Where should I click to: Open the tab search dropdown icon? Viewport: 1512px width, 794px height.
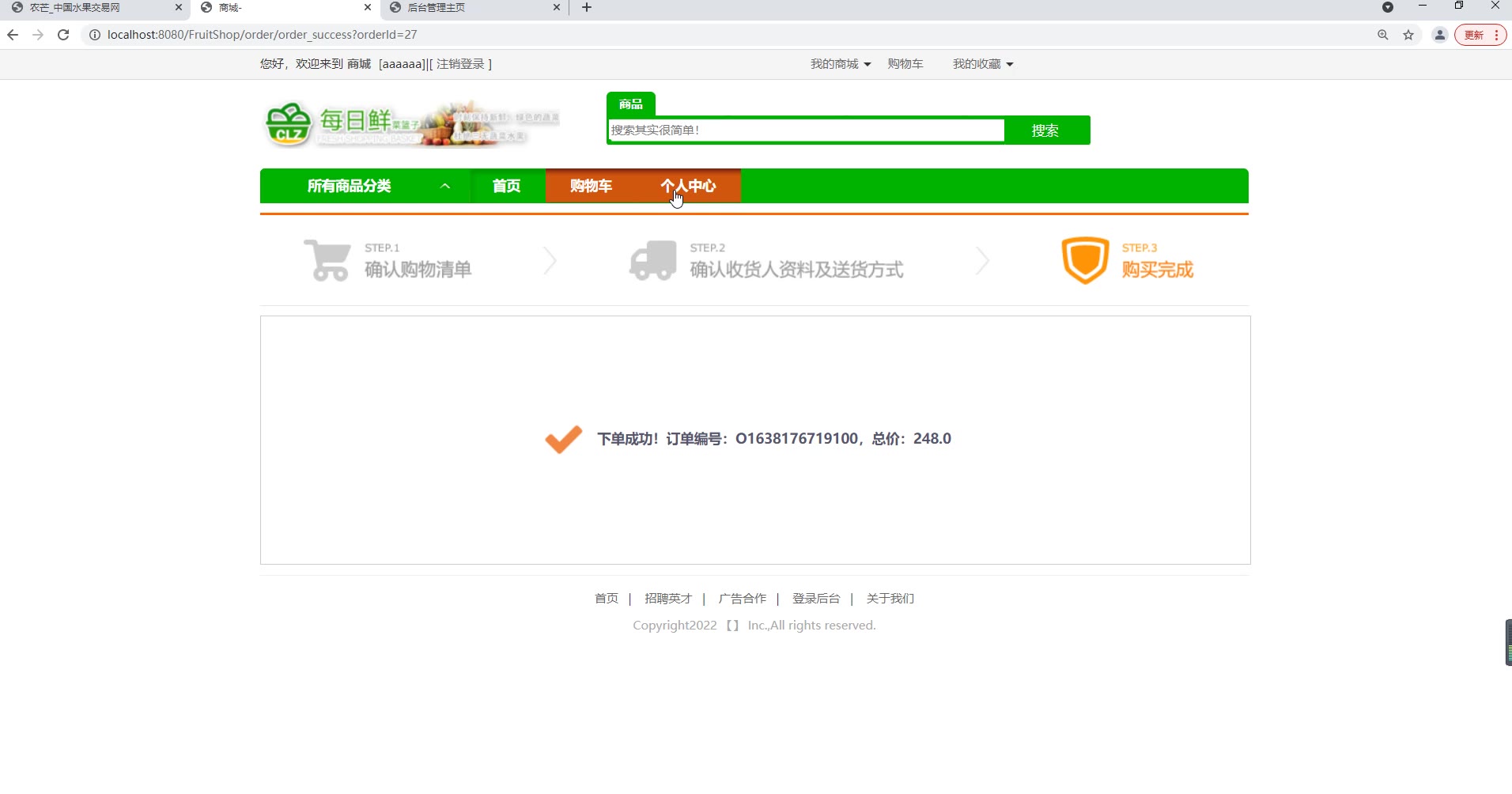[x=1388, y=8]
